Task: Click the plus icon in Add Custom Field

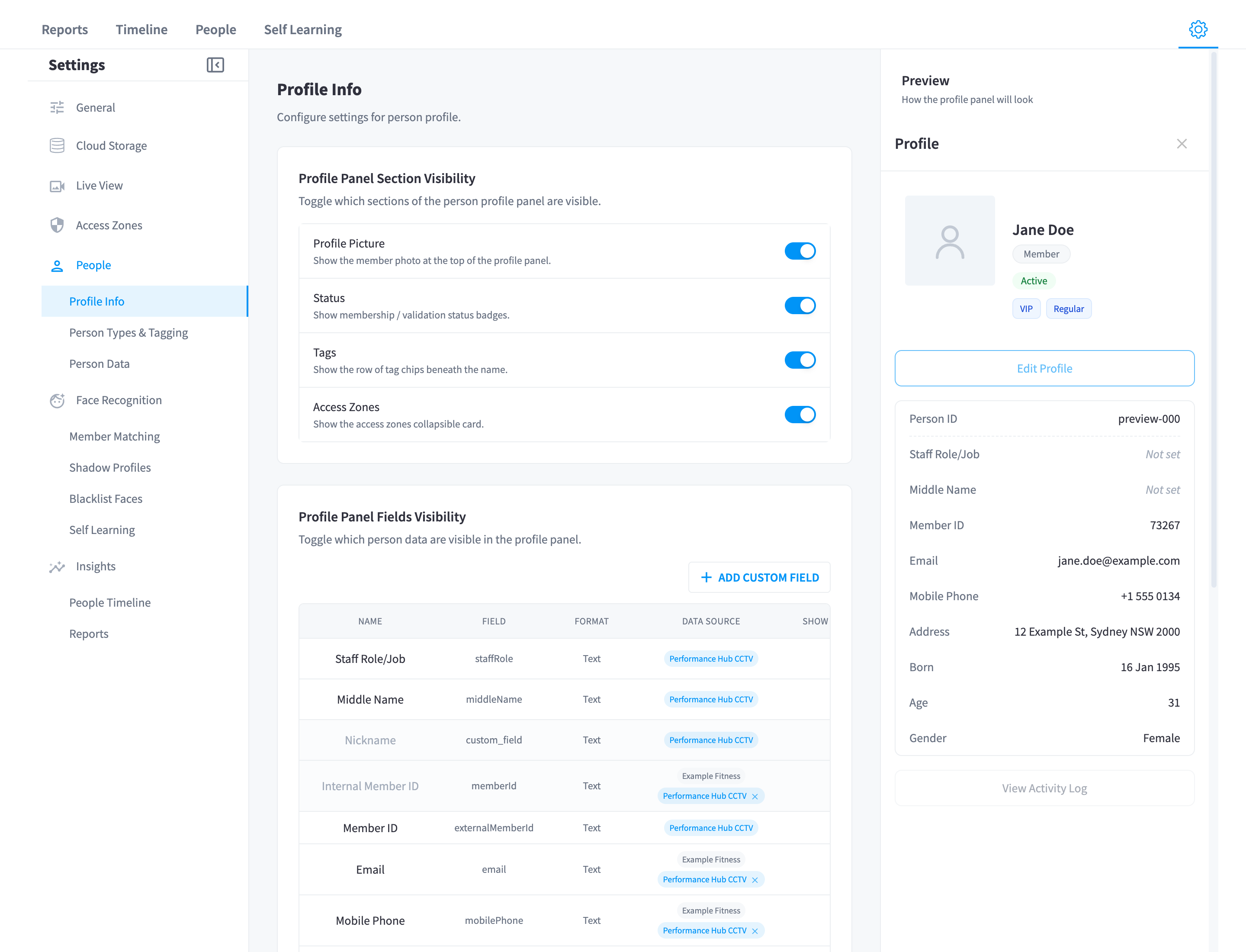Action: click(x=706, y=577)
